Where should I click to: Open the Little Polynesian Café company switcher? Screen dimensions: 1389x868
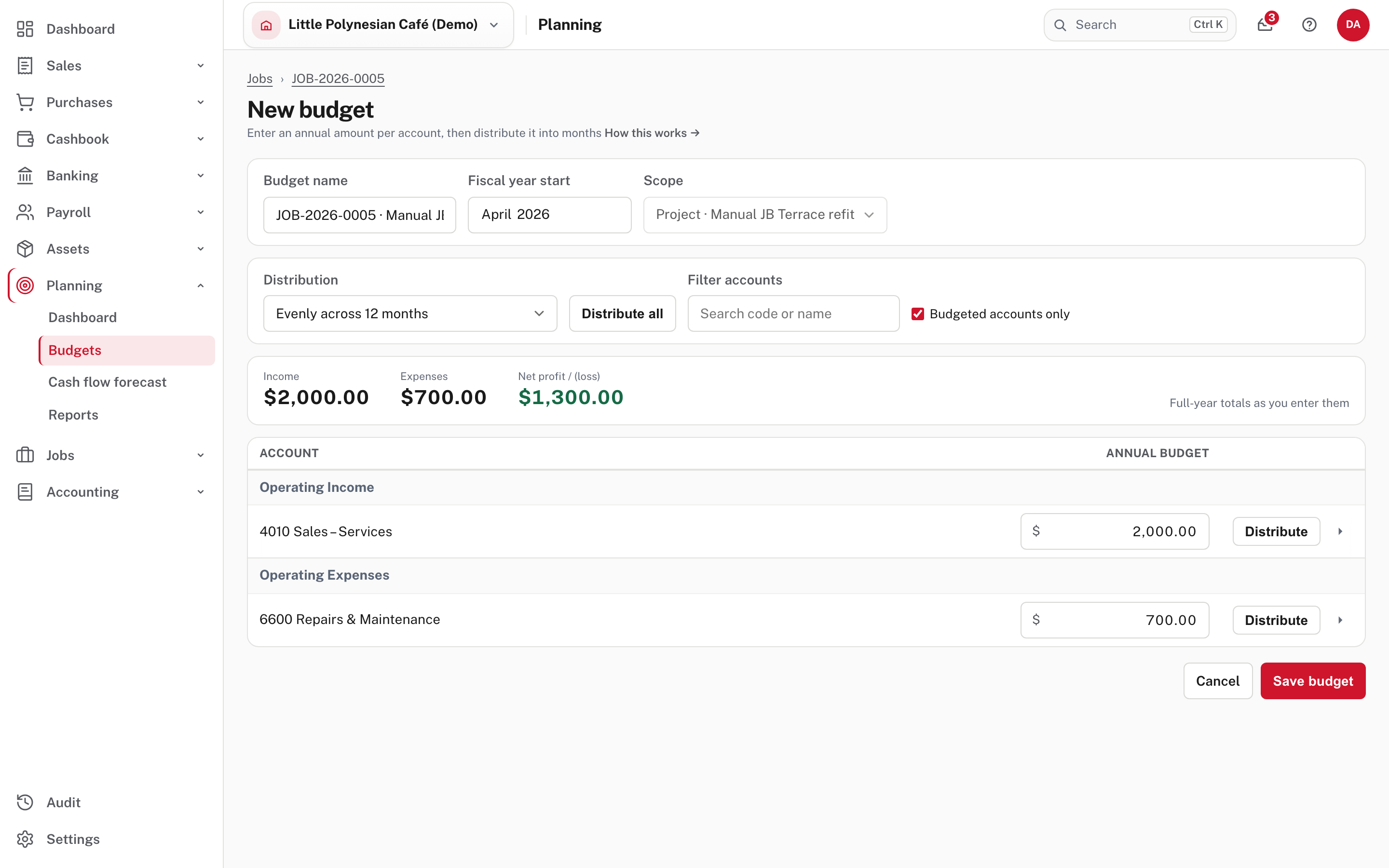coord(378,25)
